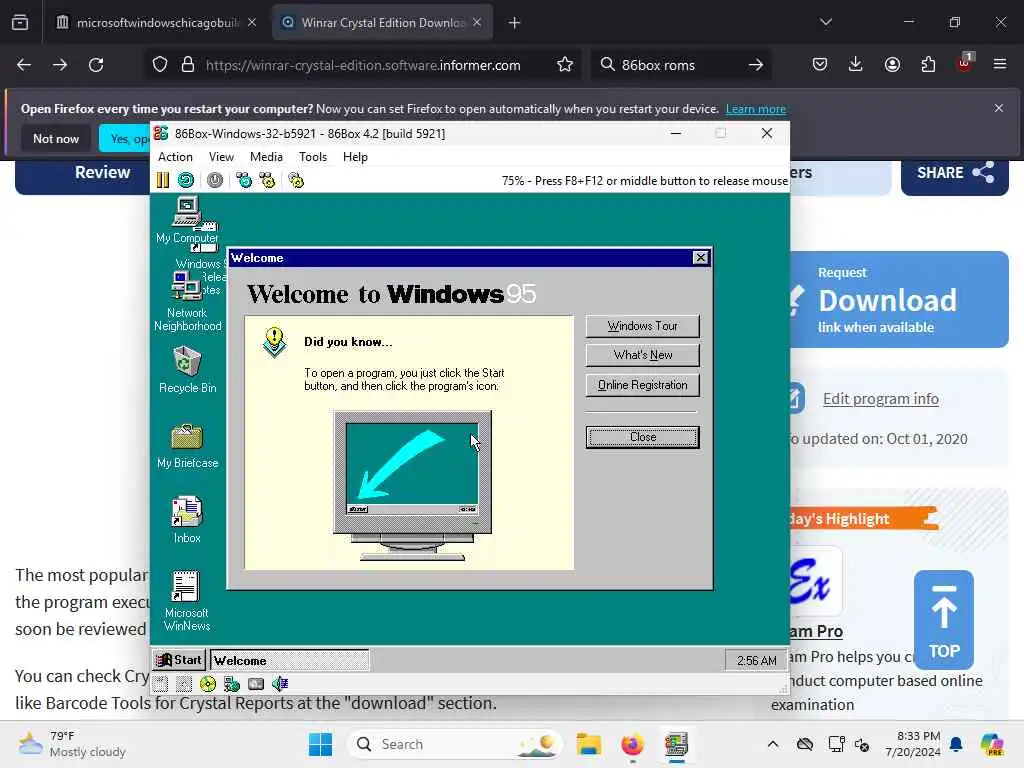Expand the Firefox list all tabs chevron
The image size is (1024, 768).
826,22
